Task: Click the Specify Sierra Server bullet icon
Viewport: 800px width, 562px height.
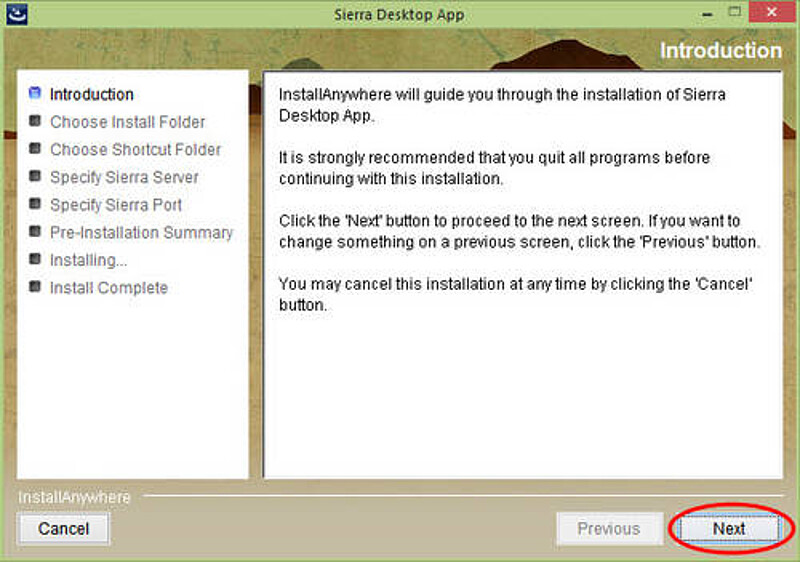Action: [35, 176]
